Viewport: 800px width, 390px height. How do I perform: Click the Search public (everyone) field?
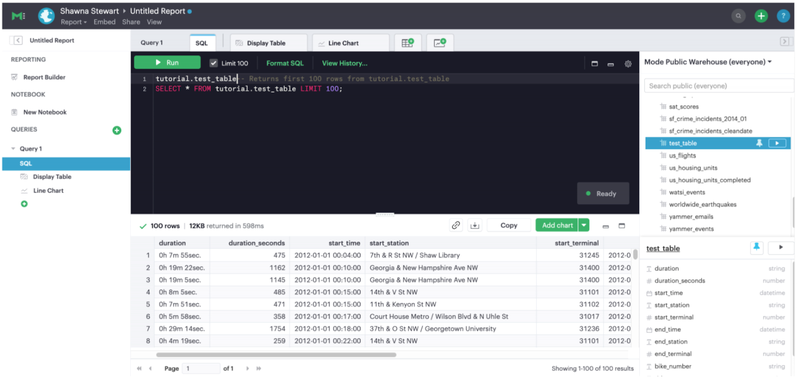click(x=719, y=86)
